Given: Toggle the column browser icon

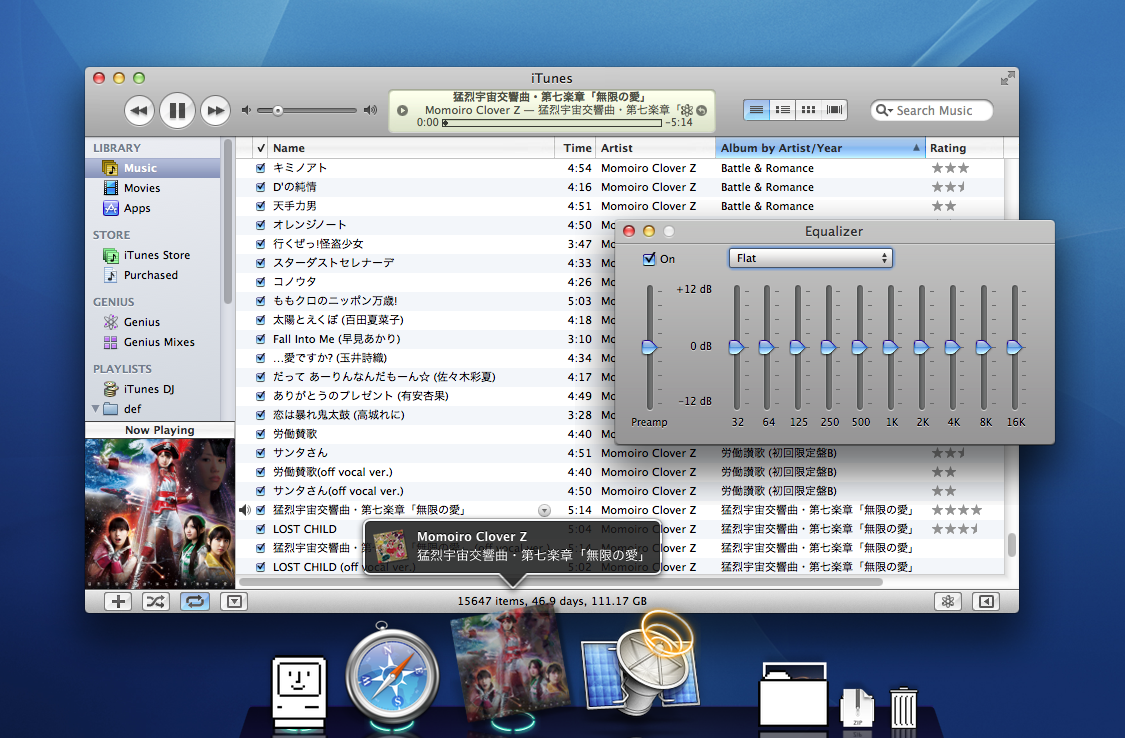Looking at the screenshot, I should tap(986, 601).
